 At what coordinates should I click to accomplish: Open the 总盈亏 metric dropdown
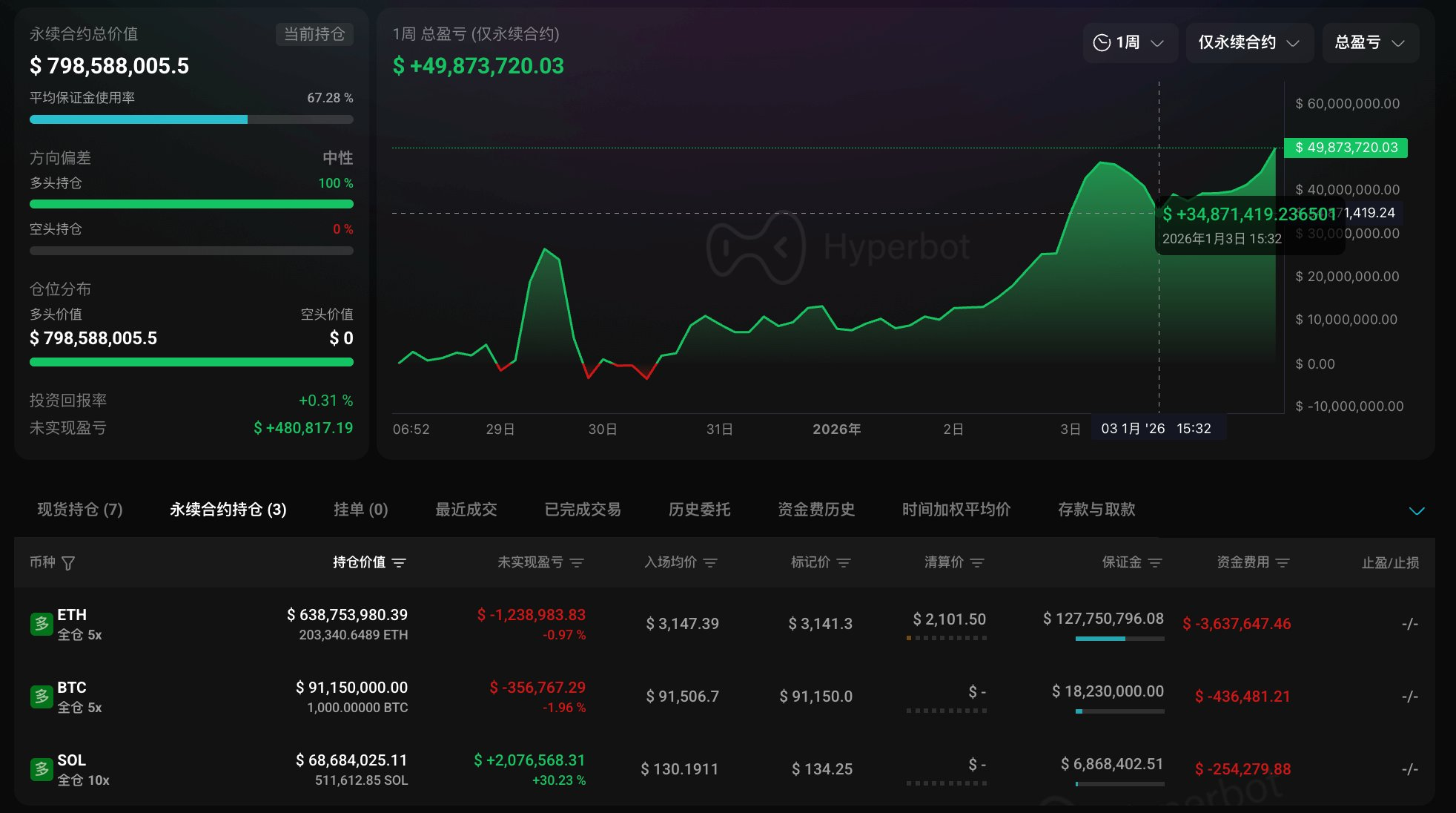point(1370,43)
